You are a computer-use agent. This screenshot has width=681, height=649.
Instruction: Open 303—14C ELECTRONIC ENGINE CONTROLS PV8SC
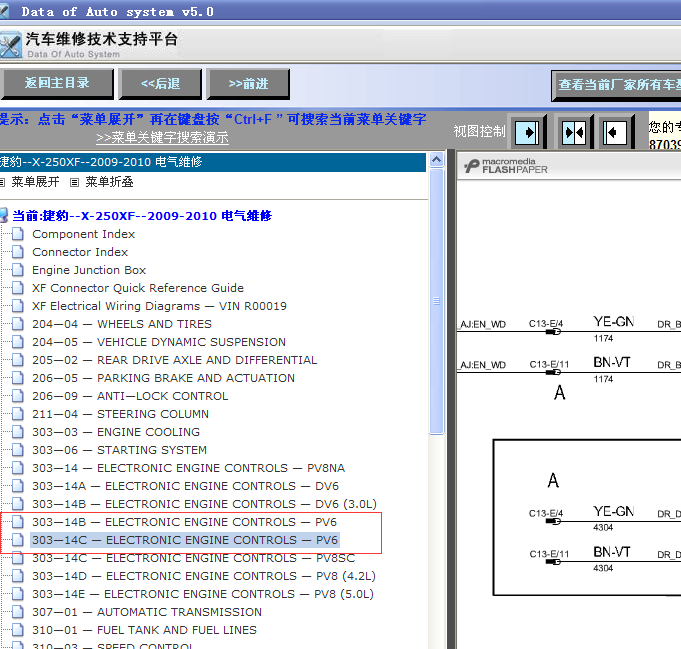click(x=194, y=558)
